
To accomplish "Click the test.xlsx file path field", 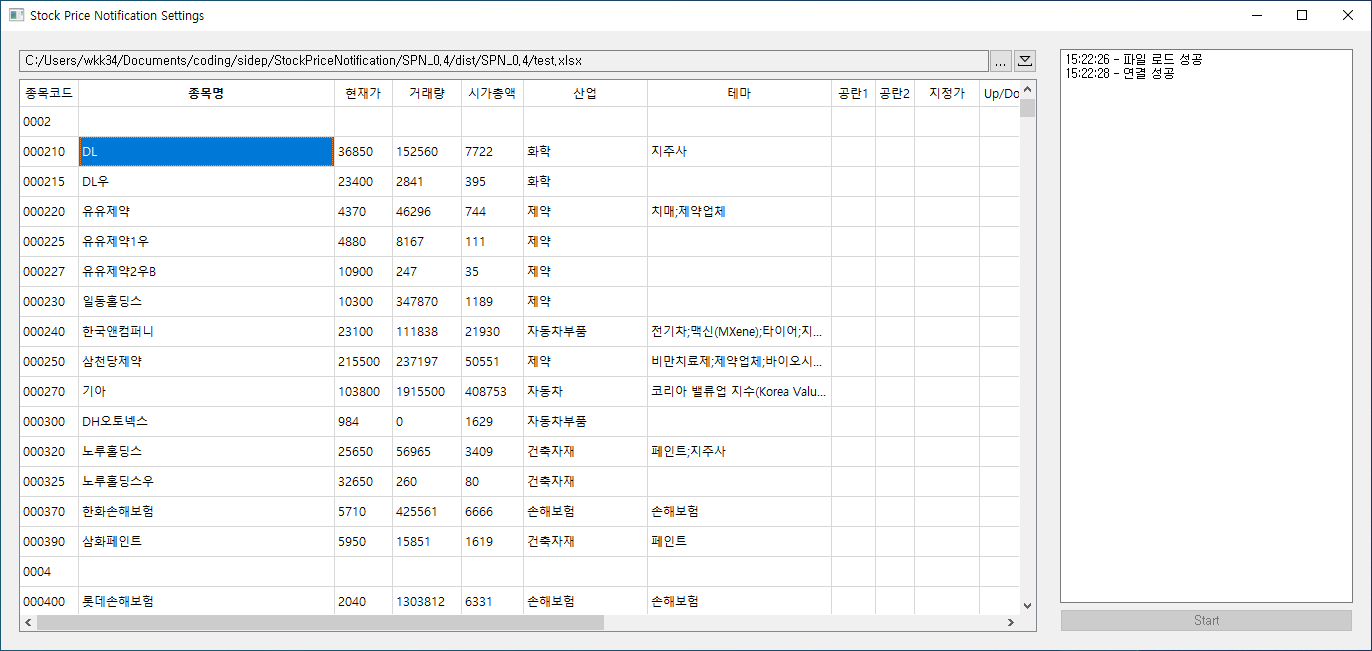I will [503, 61].
